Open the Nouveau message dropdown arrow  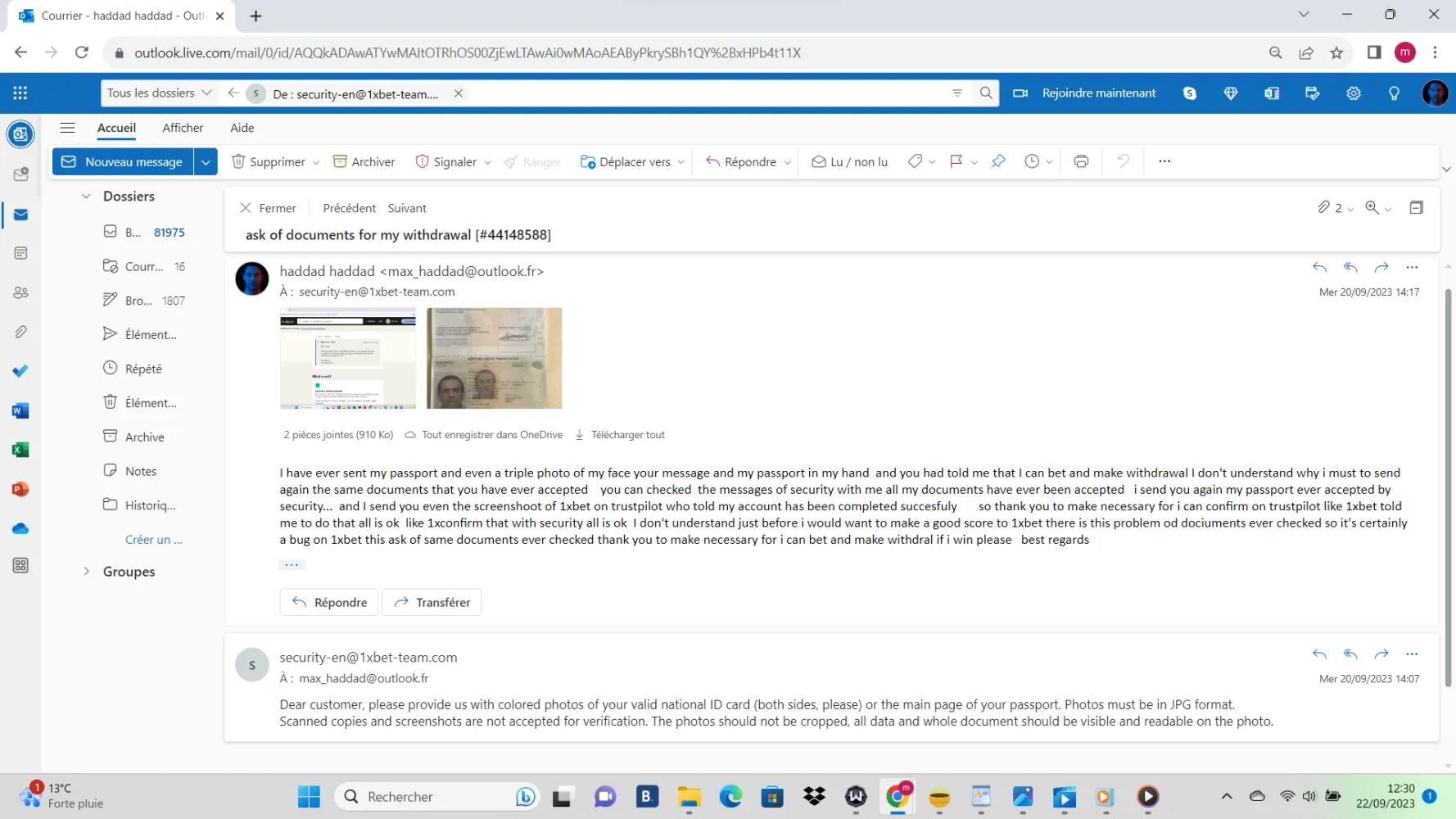point(206,161)
